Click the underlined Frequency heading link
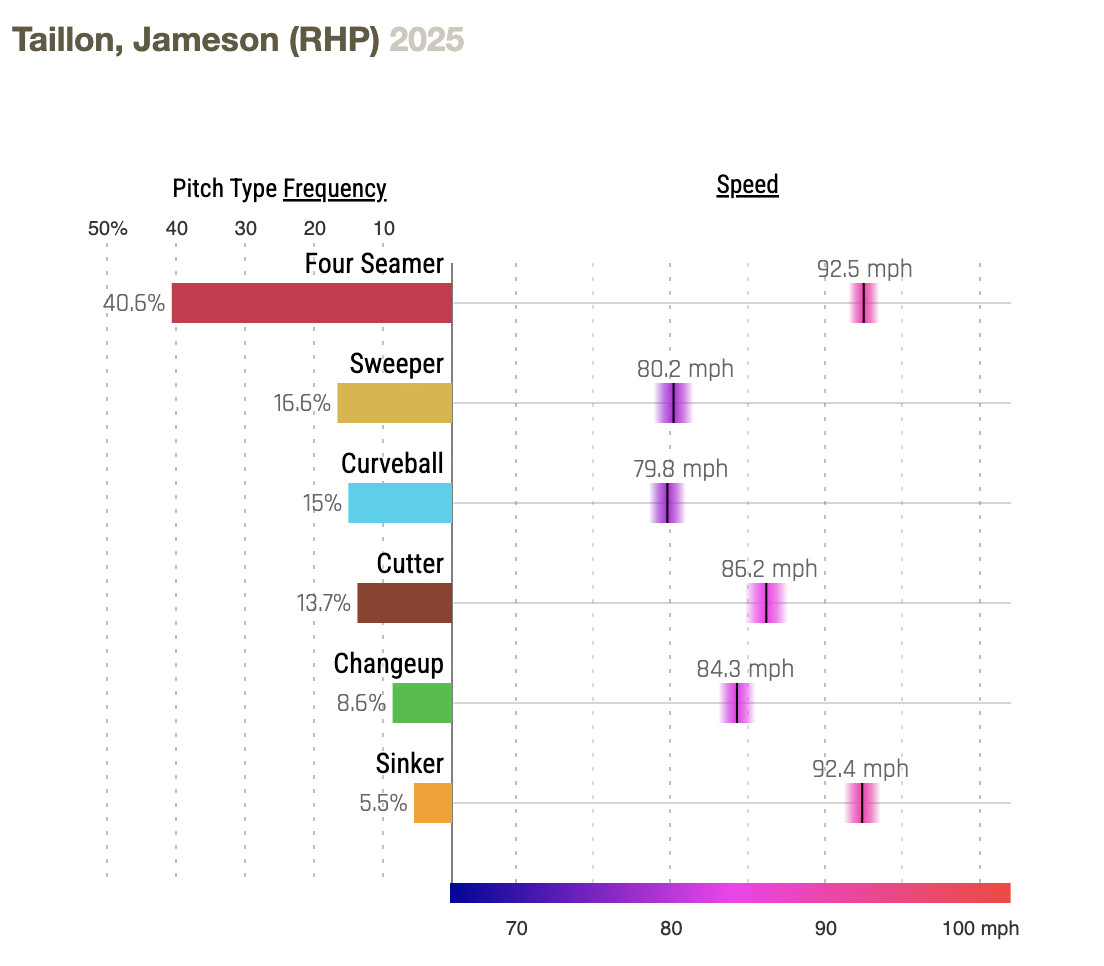 pos(334,189)
